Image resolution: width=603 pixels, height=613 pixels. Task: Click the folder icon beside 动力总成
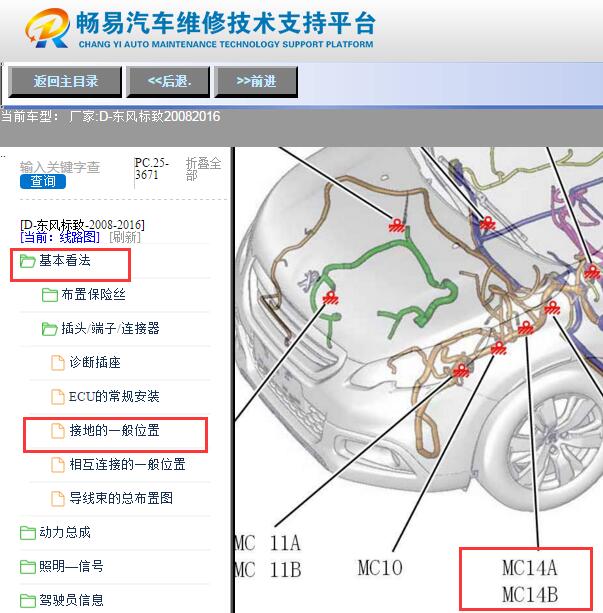pos(27,533)
